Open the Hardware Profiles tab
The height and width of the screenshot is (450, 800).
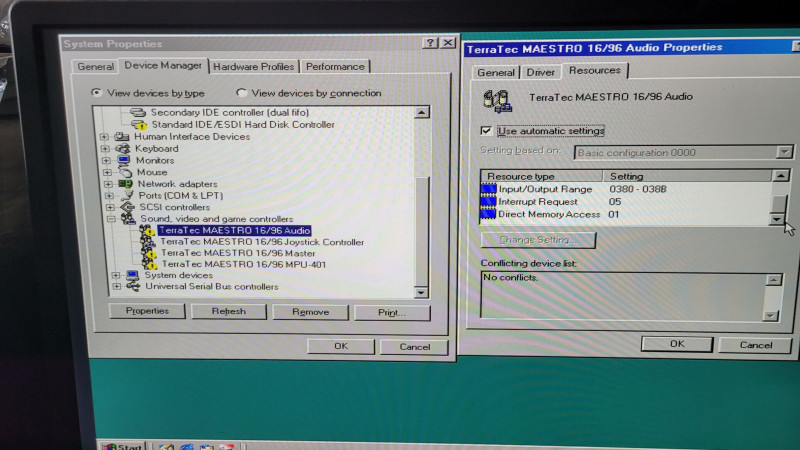[254, 66]
